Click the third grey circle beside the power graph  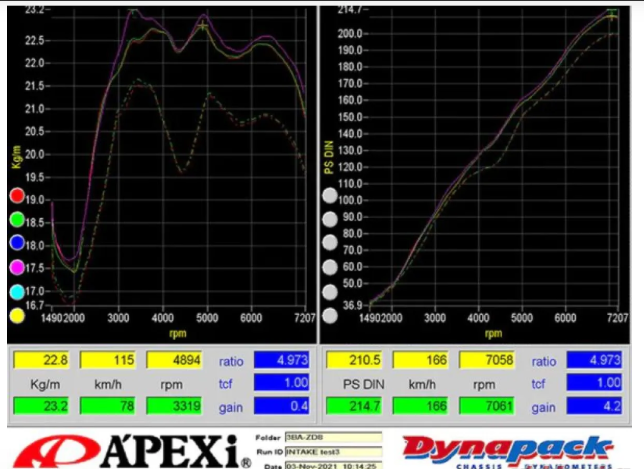click(330, 243)
